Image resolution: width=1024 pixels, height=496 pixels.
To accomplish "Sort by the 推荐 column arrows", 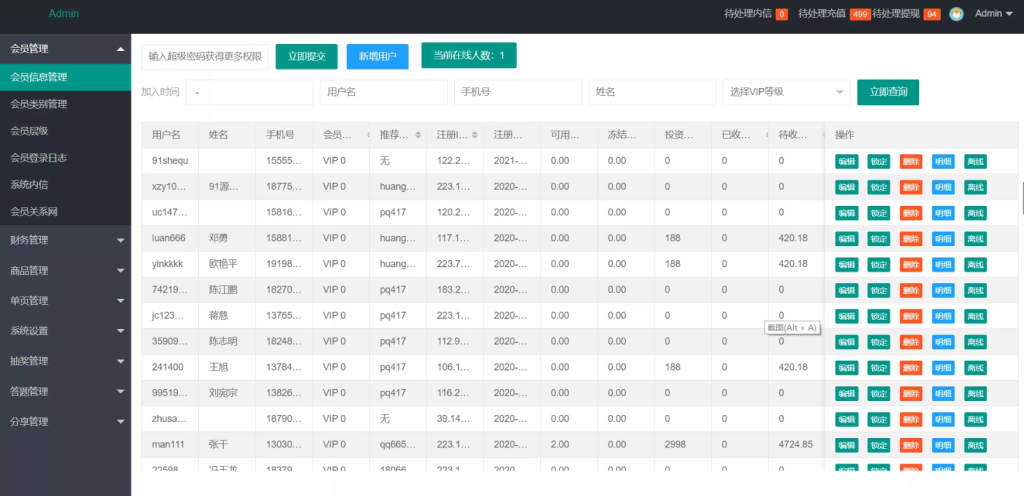I will (x=419, y=135).
